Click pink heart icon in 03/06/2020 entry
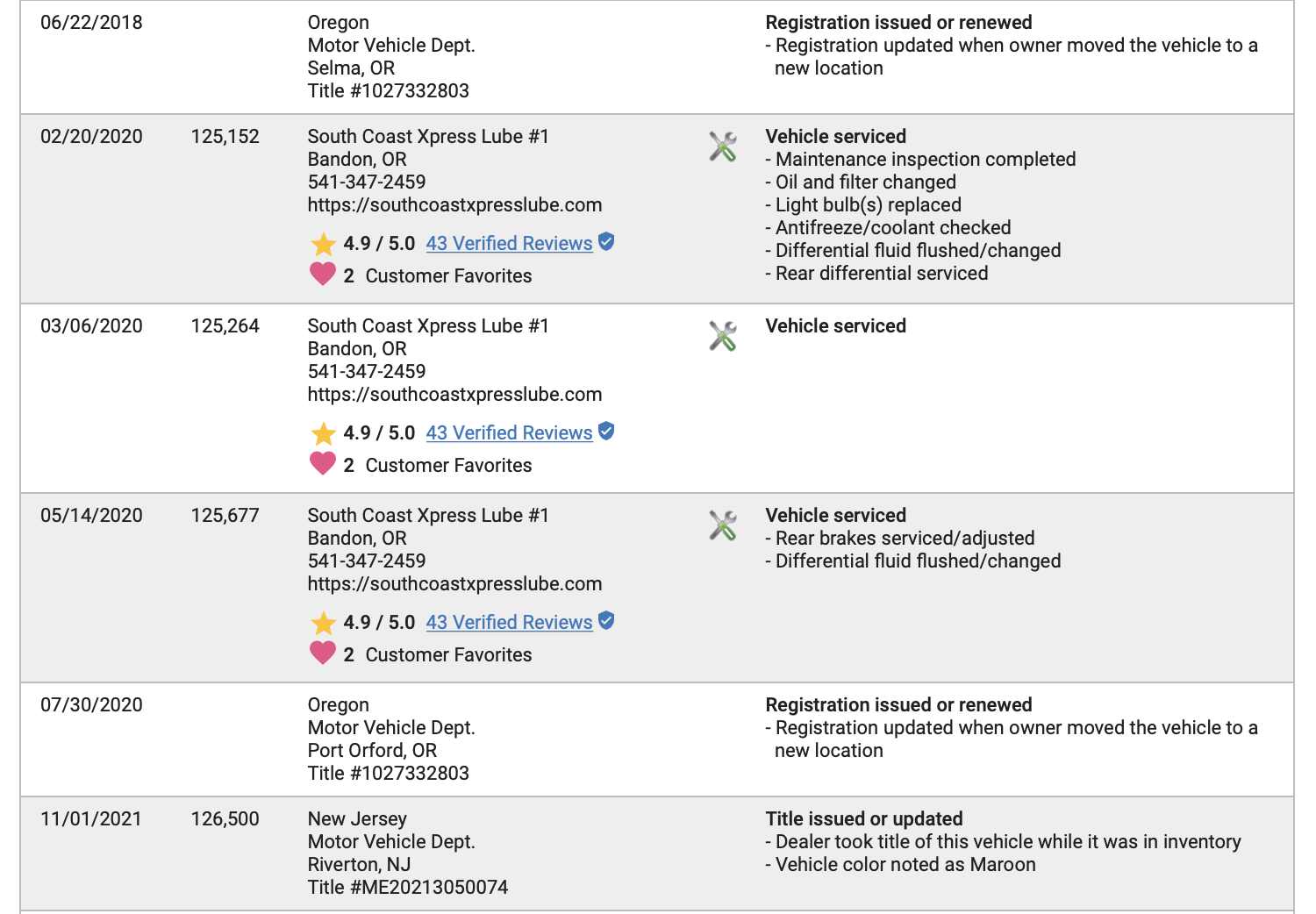The height and width of the screenshot is (914, 1316). [x=323, y=464]
